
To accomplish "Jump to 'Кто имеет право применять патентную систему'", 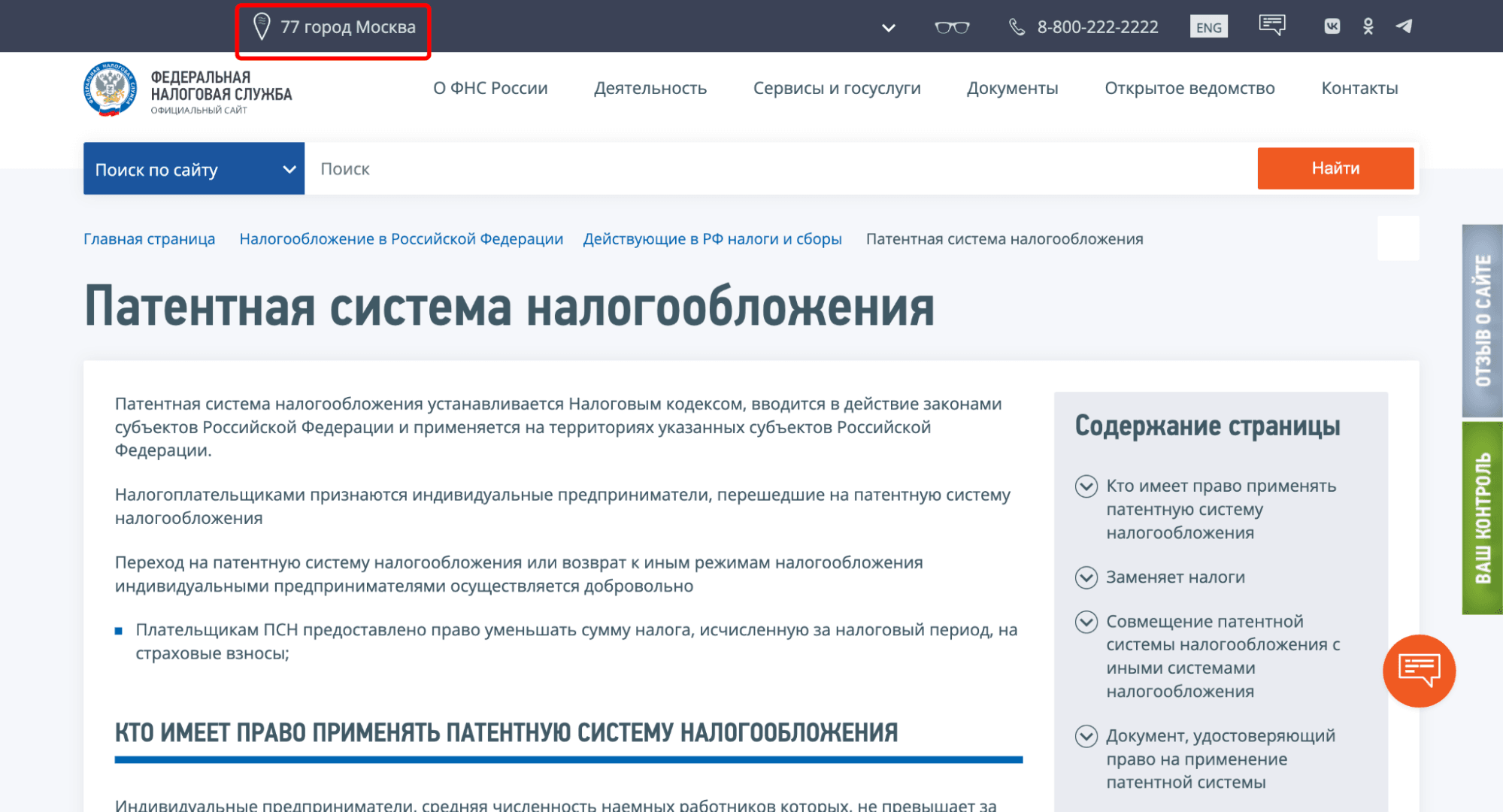I will click(1221, 509).
